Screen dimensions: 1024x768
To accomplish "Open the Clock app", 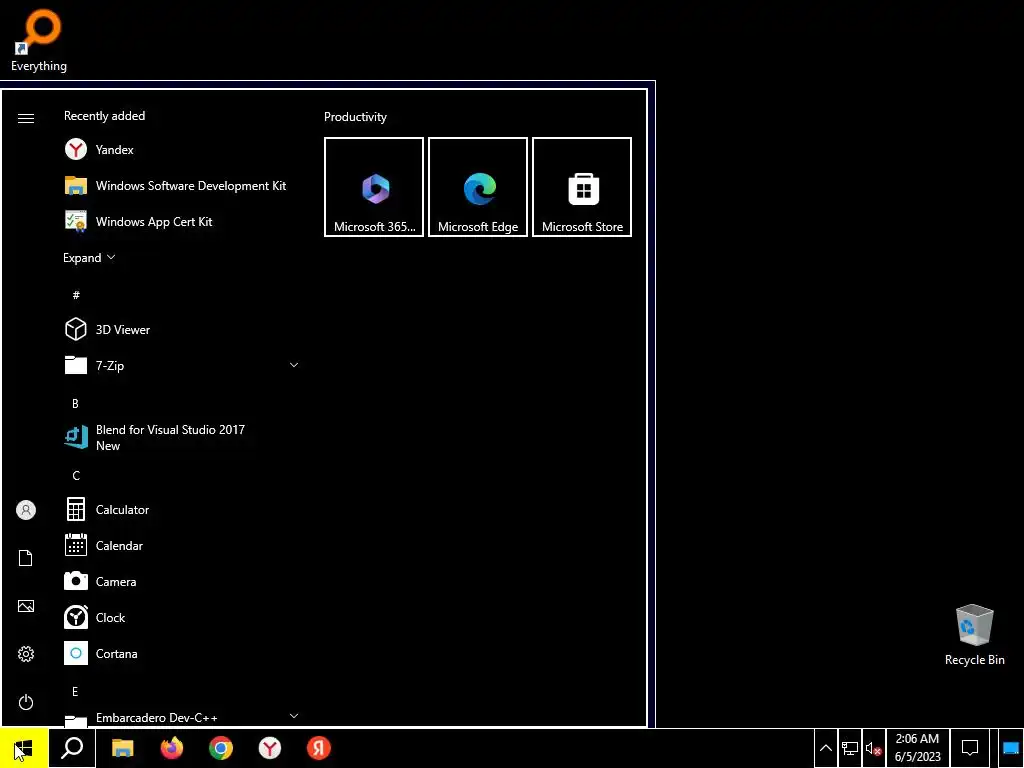I will point(181,617).
